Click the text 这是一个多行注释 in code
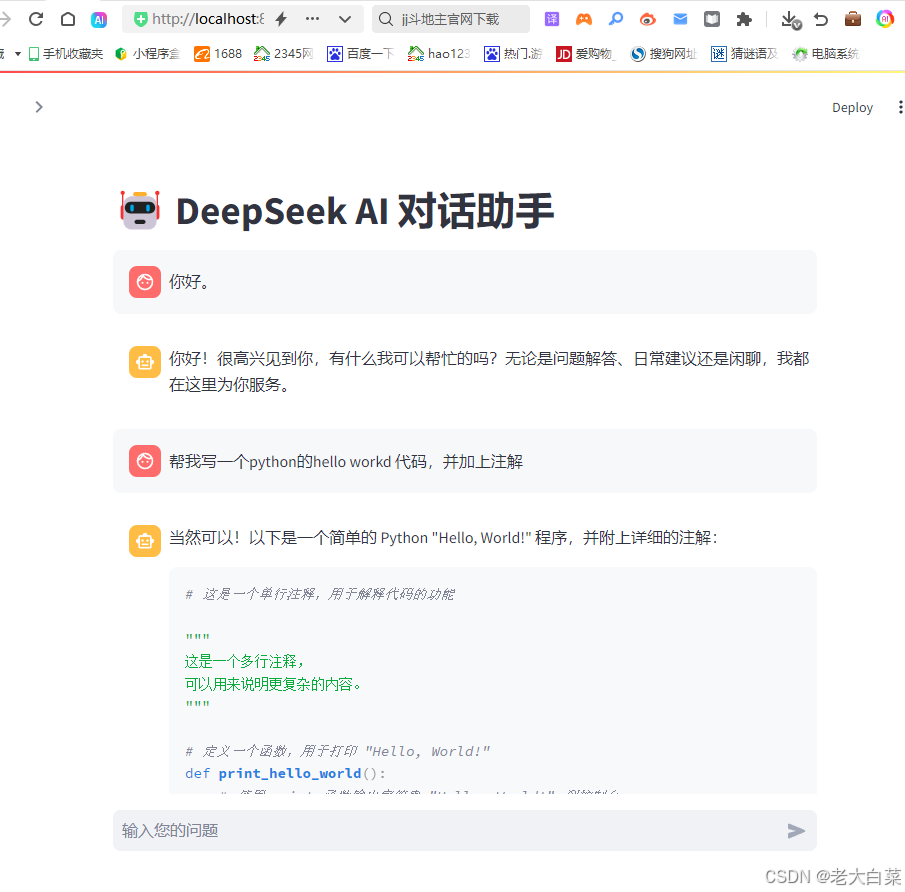This screenshot has height=892, width=905. click(244, 661)
